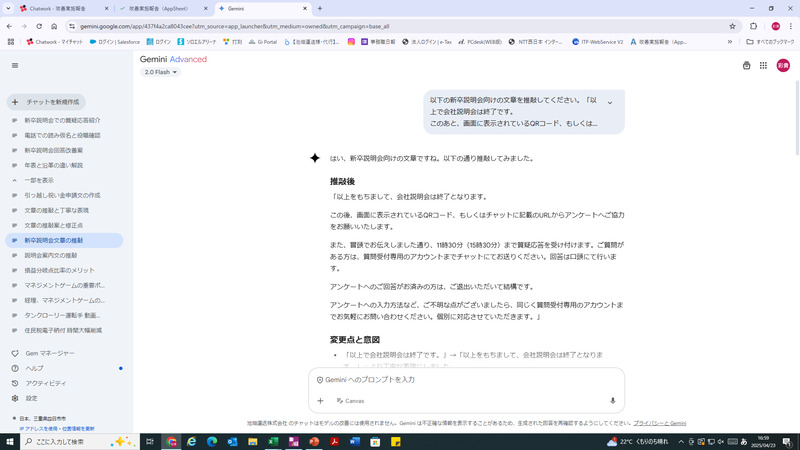Open ソロエルアリーナ bookmark
This screenshot has height=450, width=800.
click(x=196, y=42)
